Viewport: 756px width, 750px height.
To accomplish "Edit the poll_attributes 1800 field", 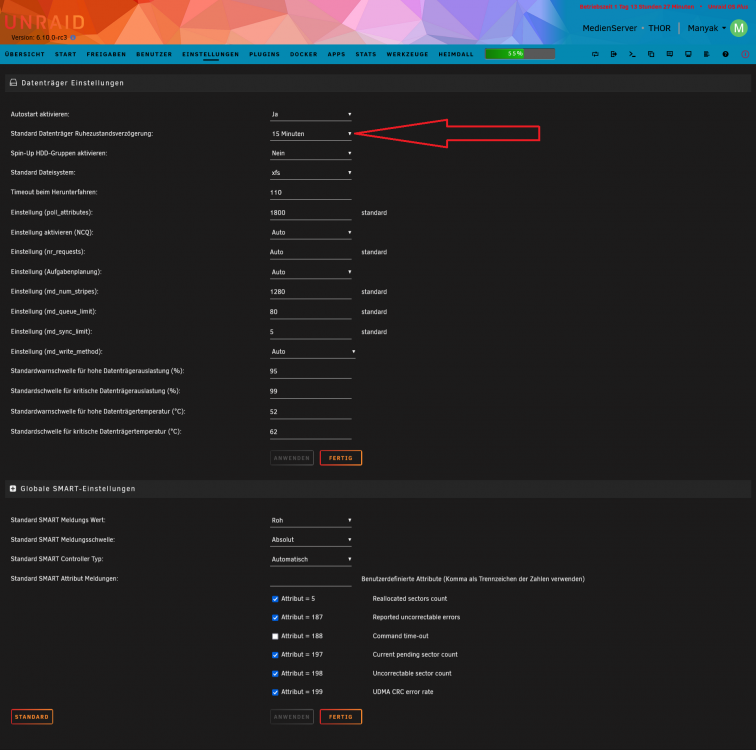I will [310, 213].
